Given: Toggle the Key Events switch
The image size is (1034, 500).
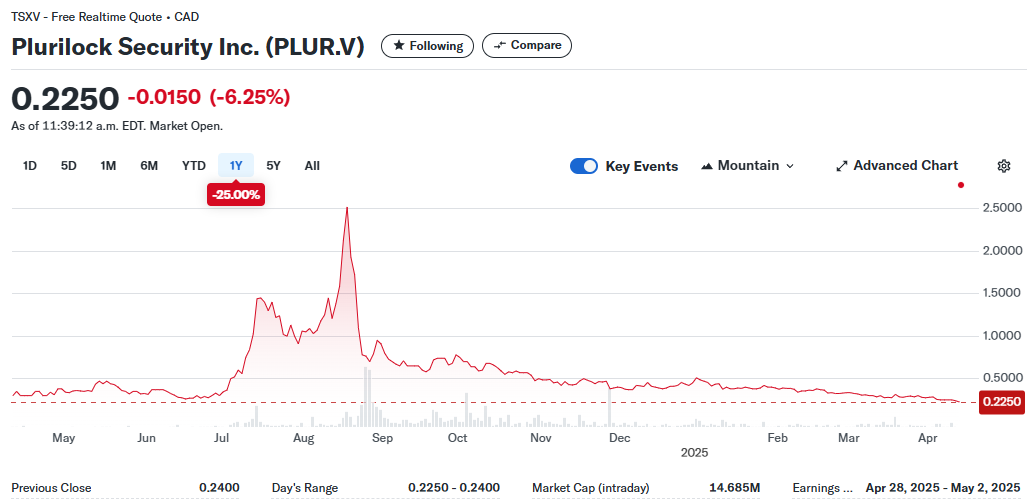Looking at the screenshot, I should [x=584, y=166].
